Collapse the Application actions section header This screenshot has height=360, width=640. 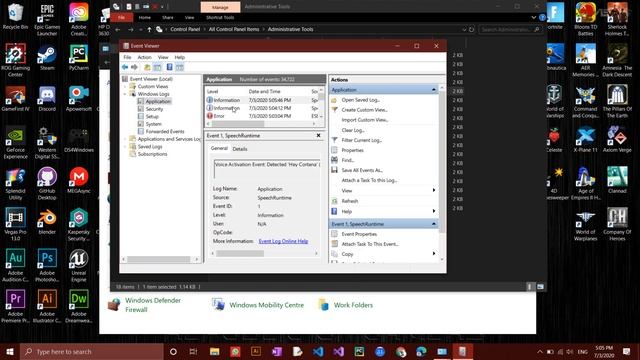click(433, 90)
